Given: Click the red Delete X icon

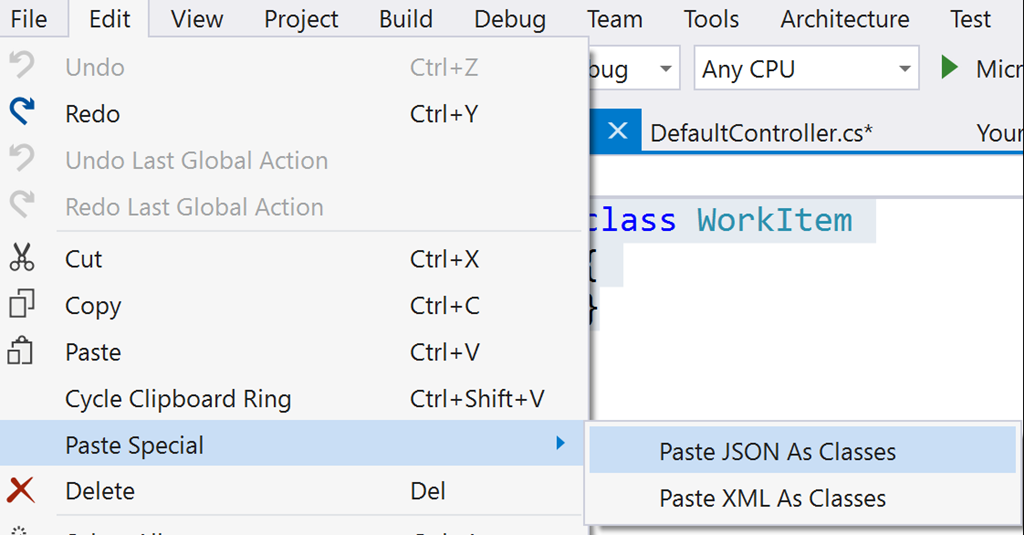Looking at the screenshot, I should tap(22, 491).
